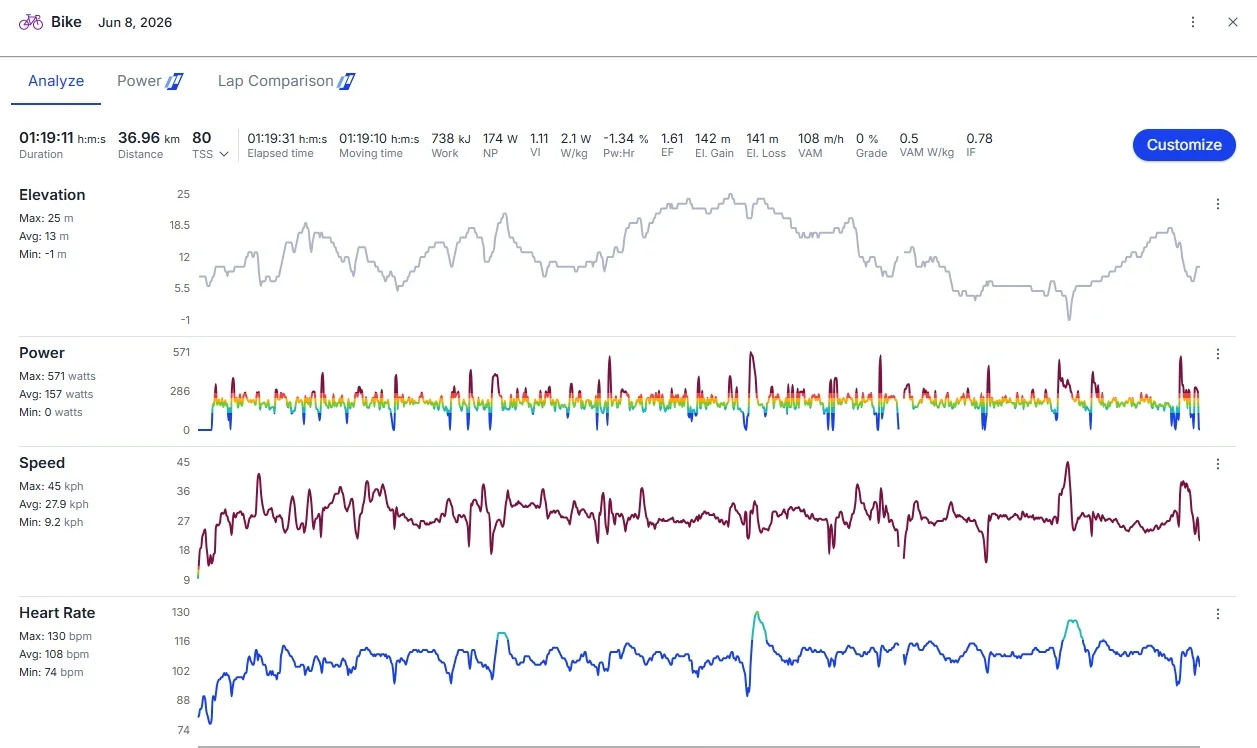The image size is (1257, 748).
Task: Click the Power chart heading
Action: (42, 353)
